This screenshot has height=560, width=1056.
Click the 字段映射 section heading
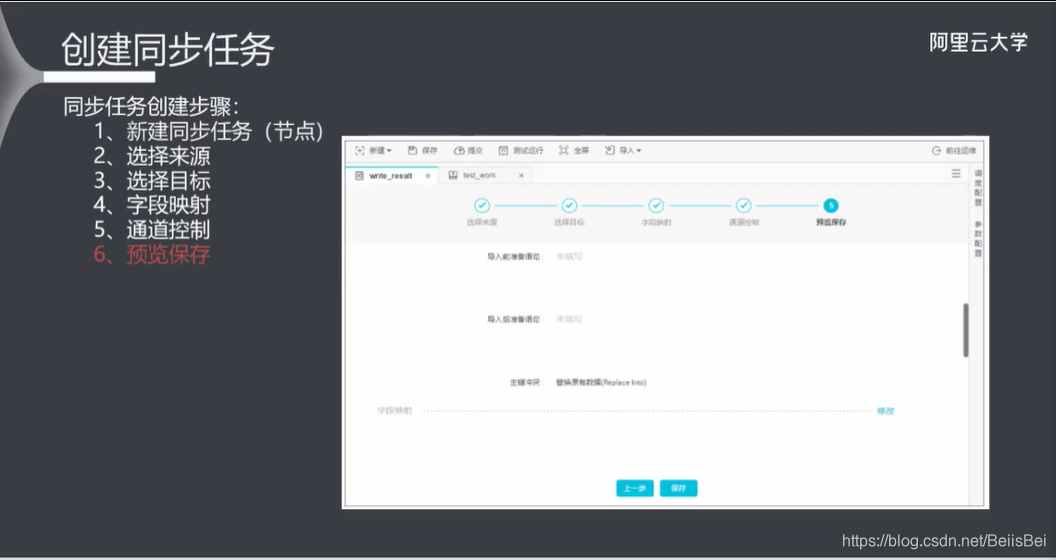395,411
